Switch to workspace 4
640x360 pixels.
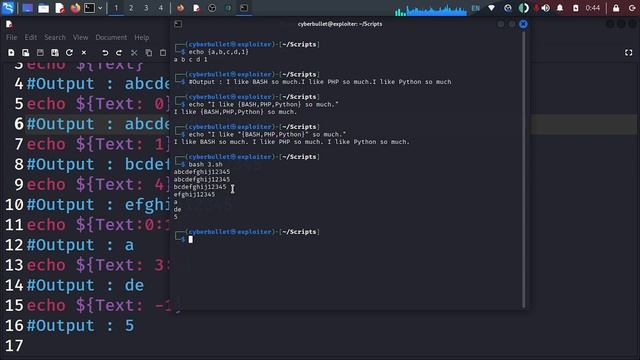click(x=160, y=8)
